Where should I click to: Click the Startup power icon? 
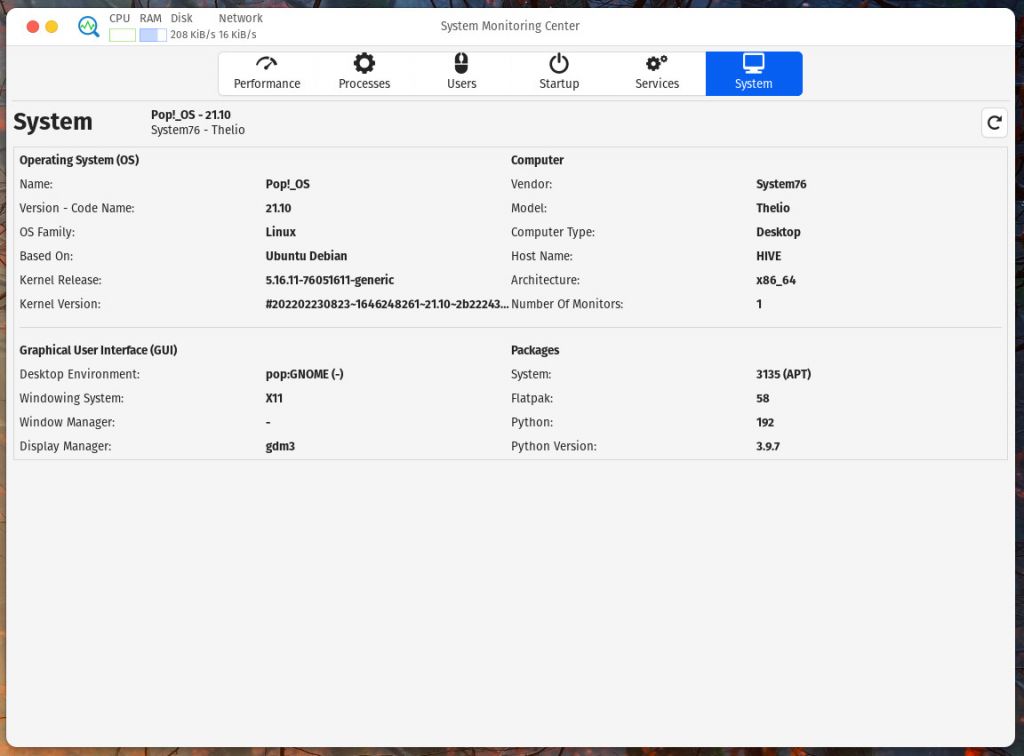click(558, 62)
